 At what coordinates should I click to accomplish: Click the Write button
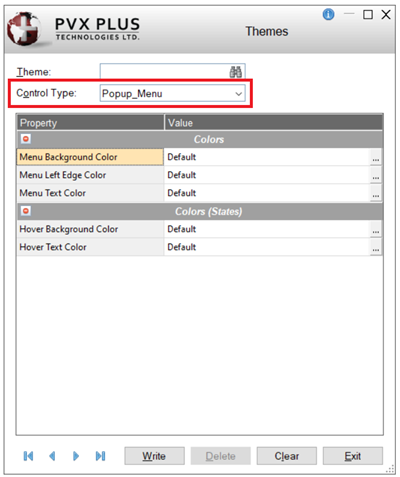pyautogui.click(x=154, y=456)
